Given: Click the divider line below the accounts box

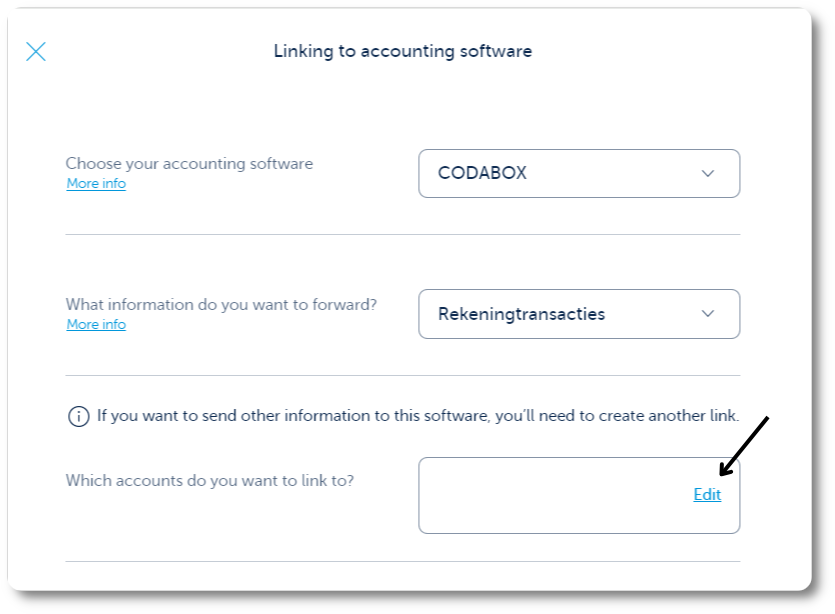Looking at the screenshot, I should [403, 561].
